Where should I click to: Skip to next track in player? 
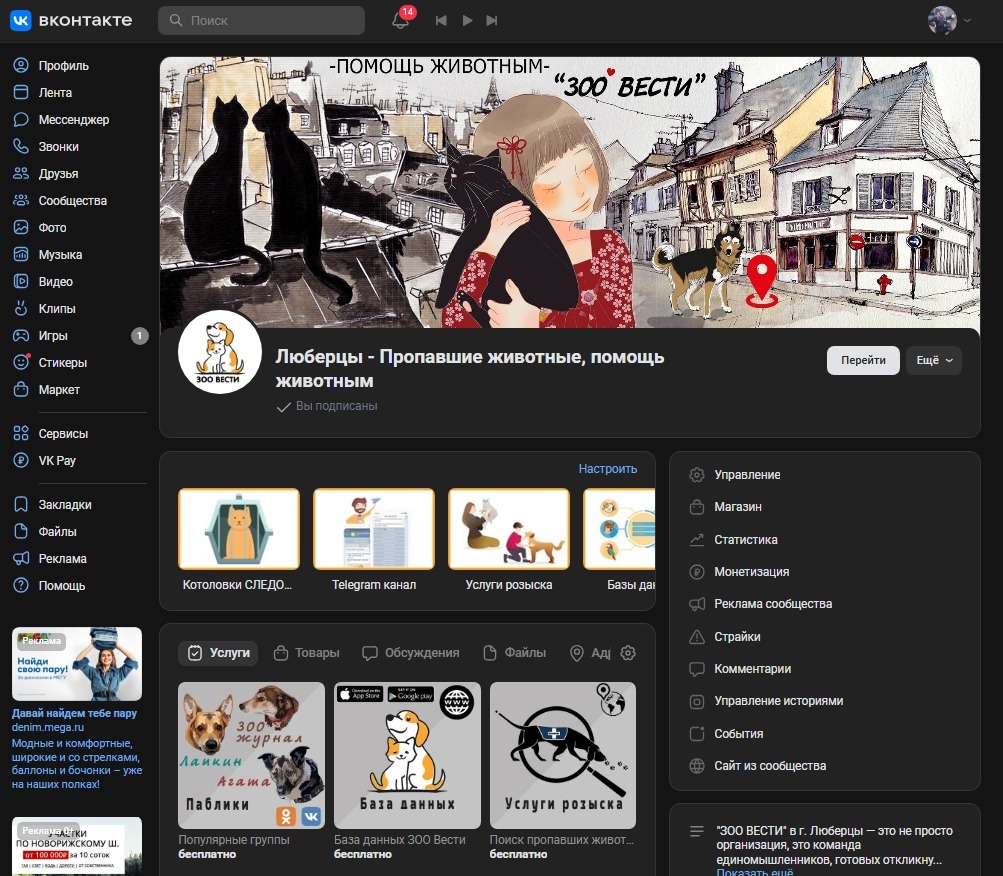tap(491, 20)
